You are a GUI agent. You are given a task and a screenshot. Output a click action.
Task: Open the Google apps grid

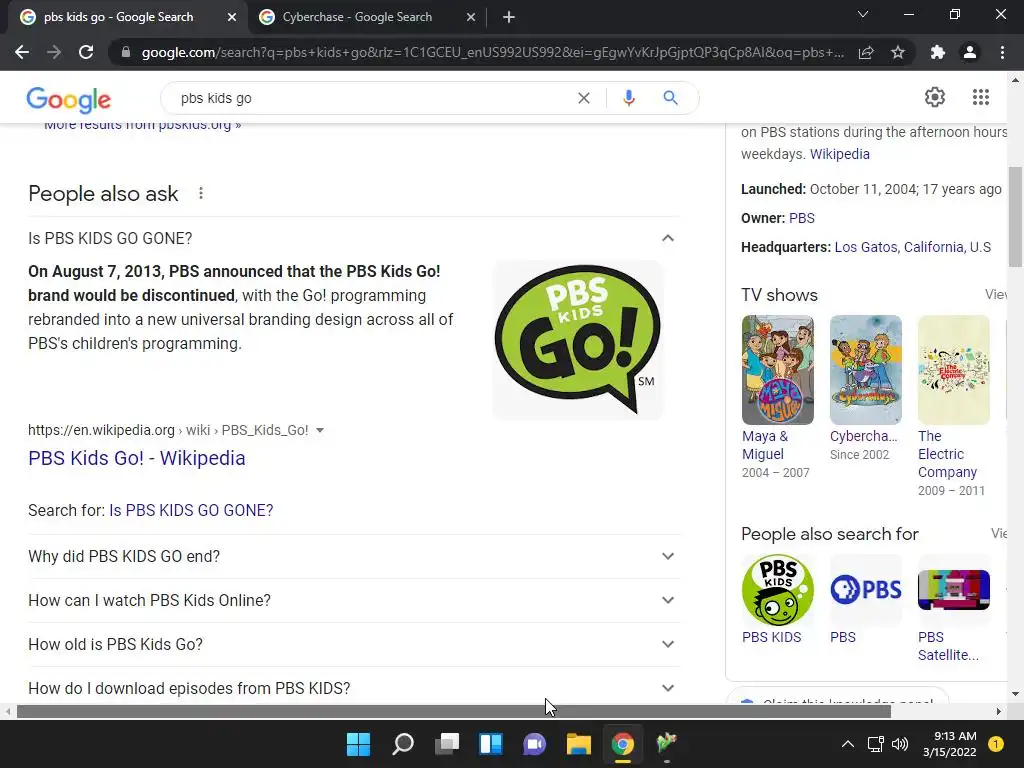[x=981, y=97]
